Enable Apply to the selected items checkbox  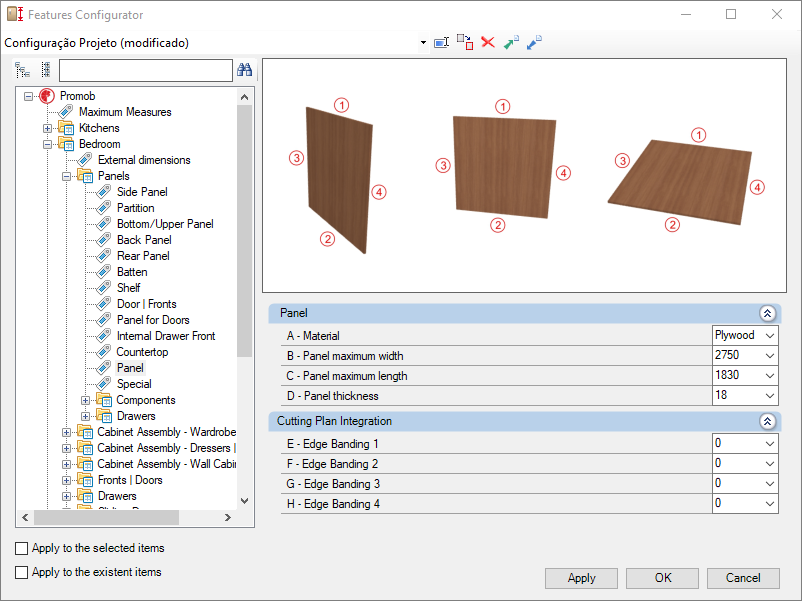[21, 548]
